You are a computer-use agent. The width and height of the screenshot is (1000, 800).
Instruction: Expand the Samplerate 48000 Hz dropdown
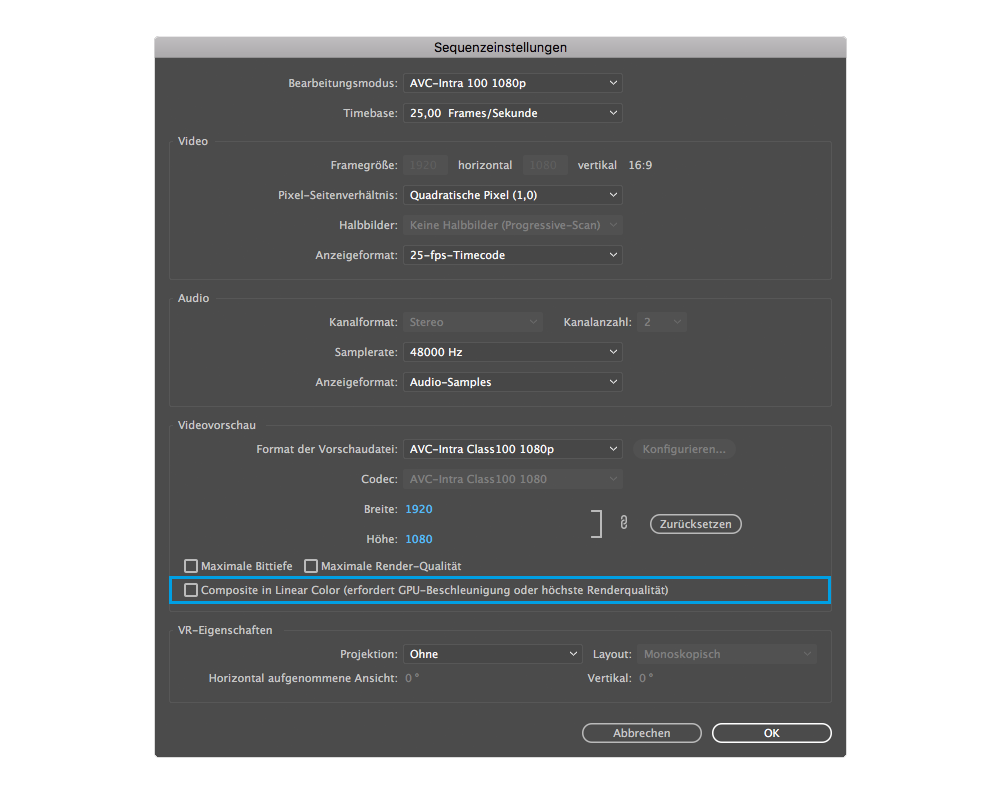[512, 352]
